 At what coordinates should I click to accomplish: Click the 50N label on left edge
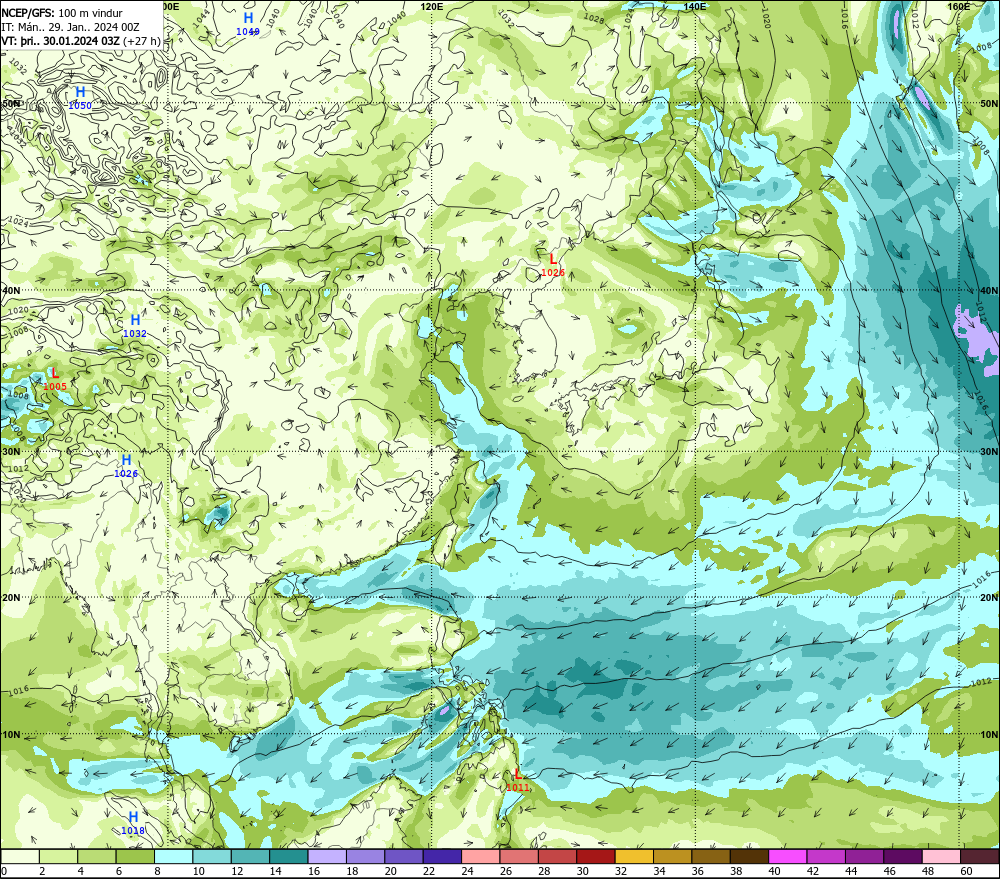point(11,103)
